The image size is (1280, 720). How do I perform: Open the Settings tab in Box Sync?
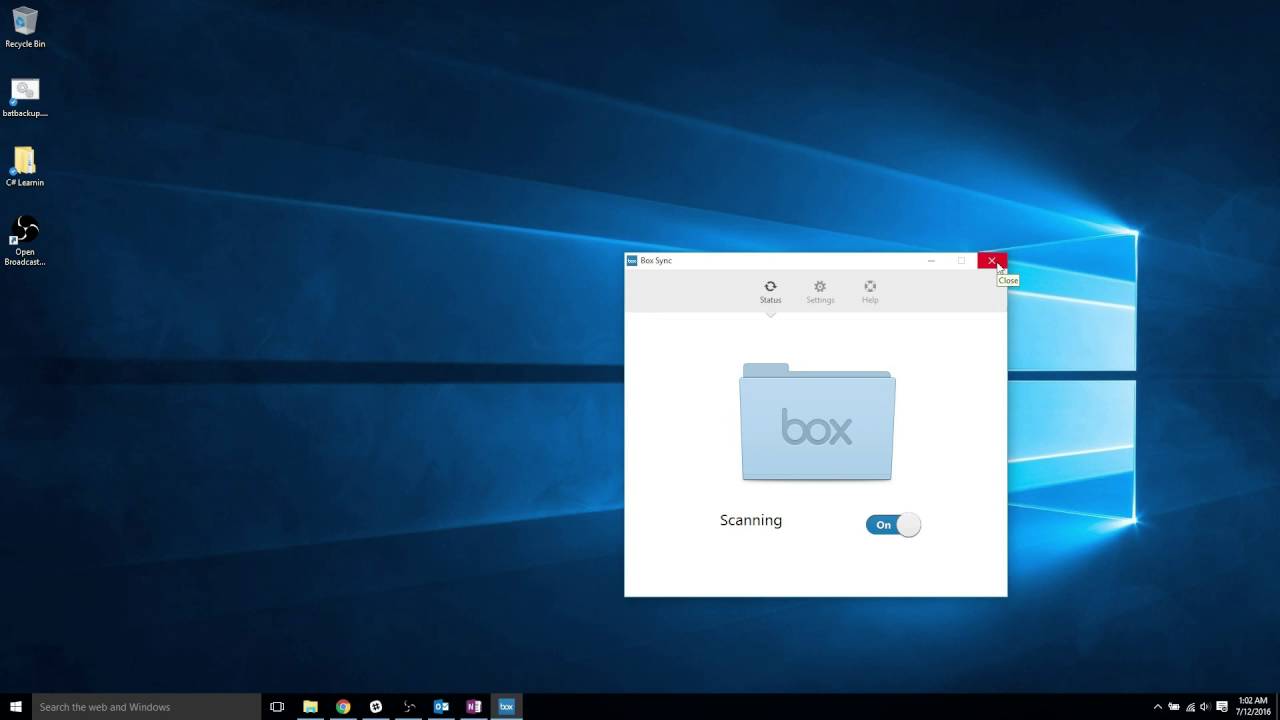click(820, 292)
